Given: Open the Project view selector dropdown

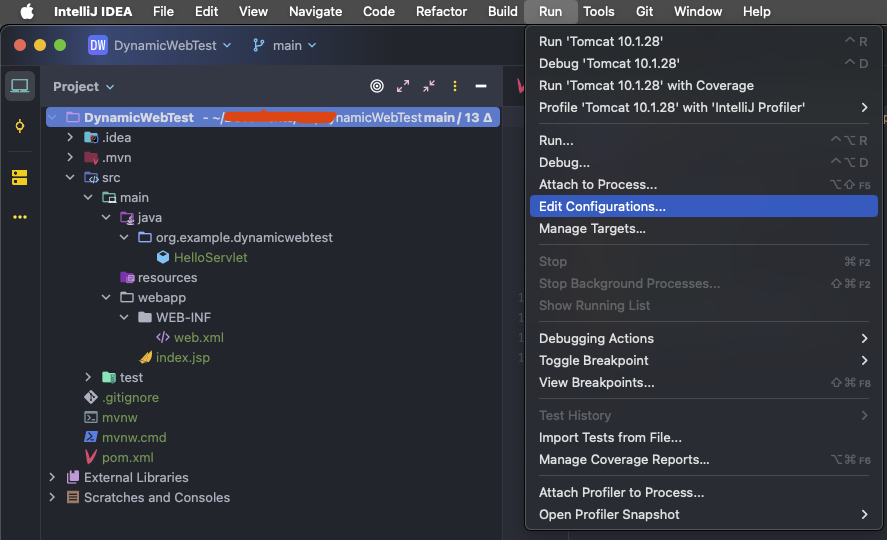Looking at the screenshot, I should click(84, 87).
